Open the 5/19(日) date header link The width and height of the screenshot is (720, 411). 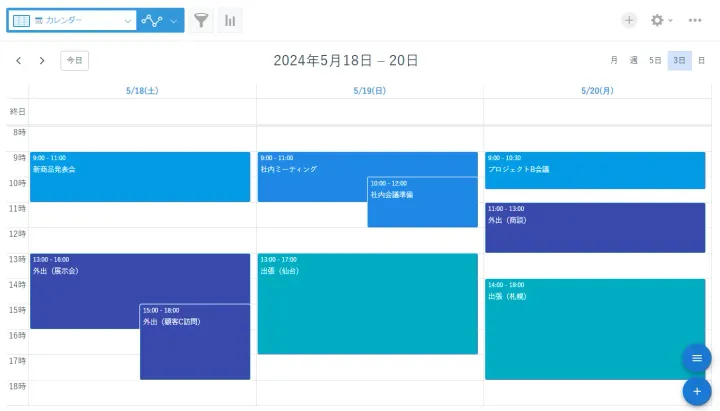[369, 91]
